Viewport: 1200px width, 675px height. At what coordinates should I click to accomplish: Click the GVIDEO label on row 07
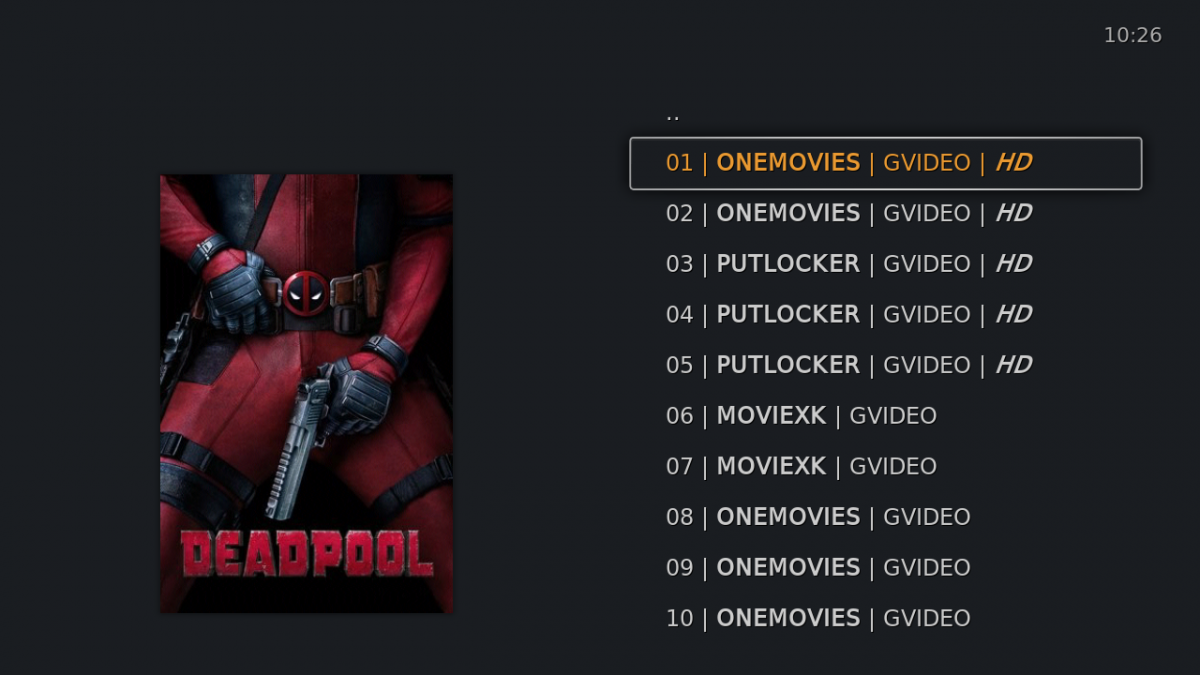click(893, 466)
